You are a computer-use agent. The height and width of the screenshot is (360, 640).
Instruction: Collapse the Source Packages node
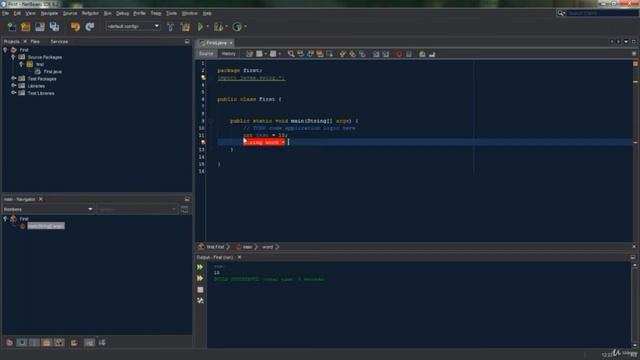coord(13,57)
